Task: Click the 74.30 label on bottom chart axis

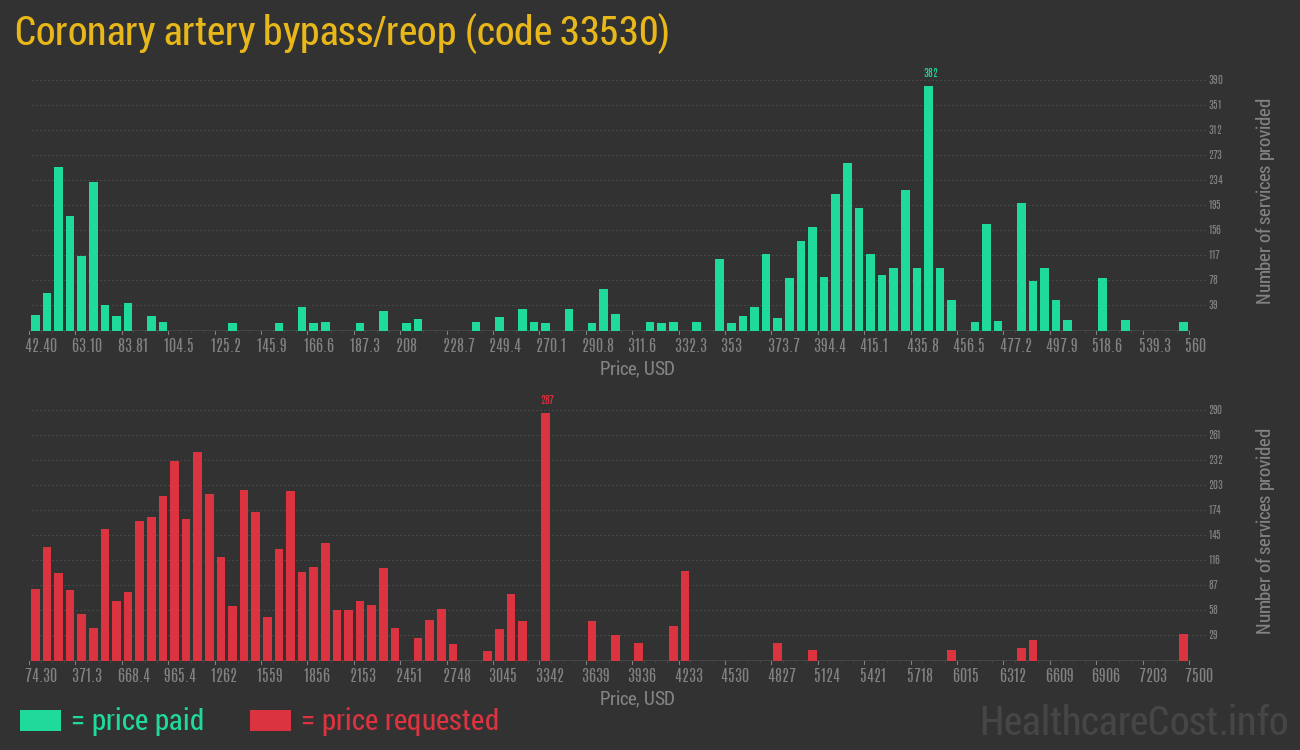Action: (x=41, y=676)
